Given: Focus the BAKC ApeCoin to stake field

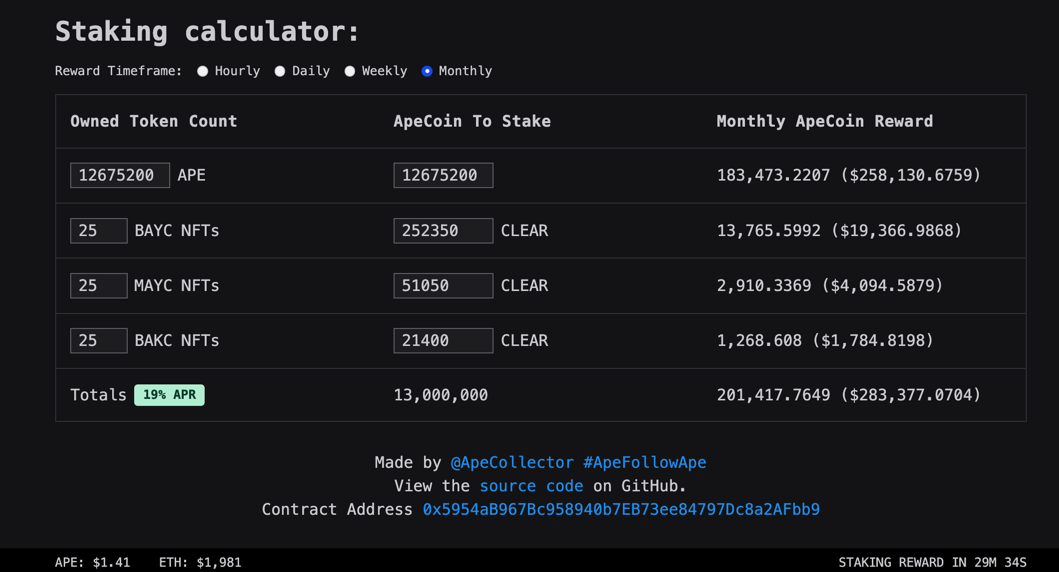Looking at the screenshot, I should (443, 340).
